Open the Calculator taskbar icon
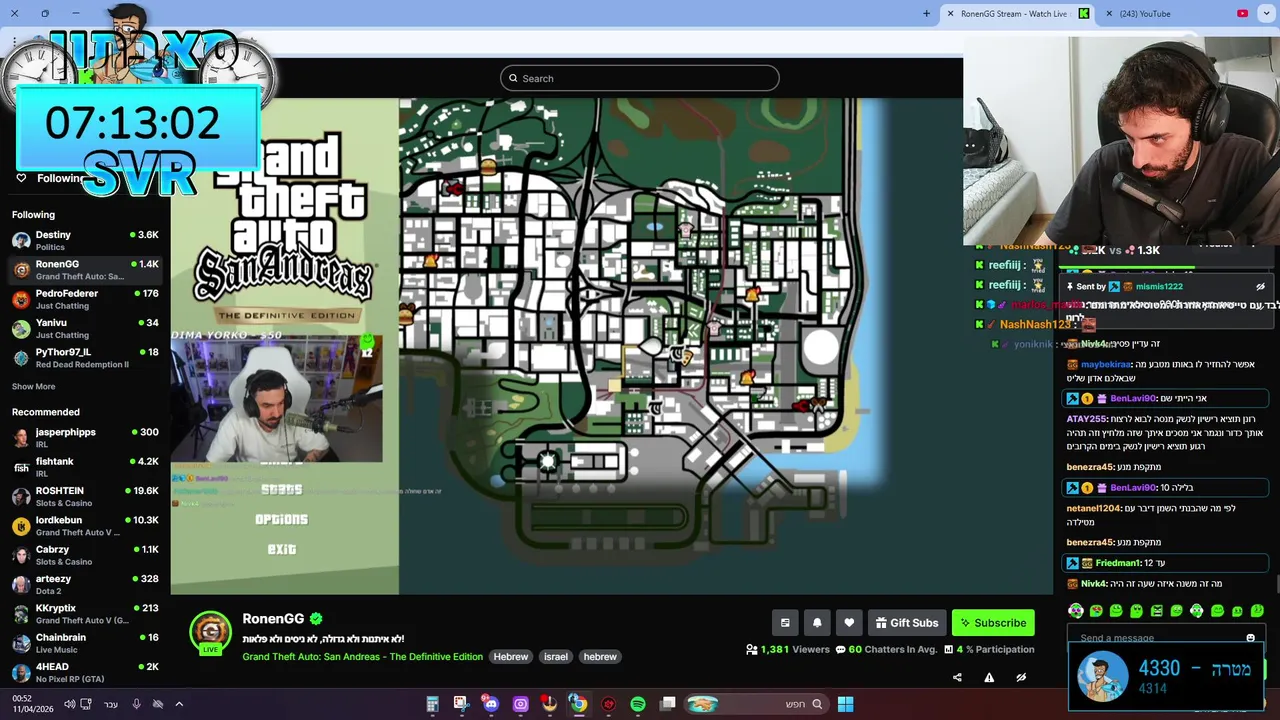Image resolution: width=1280 pixels, height=720 pixels. click(432, 704)
